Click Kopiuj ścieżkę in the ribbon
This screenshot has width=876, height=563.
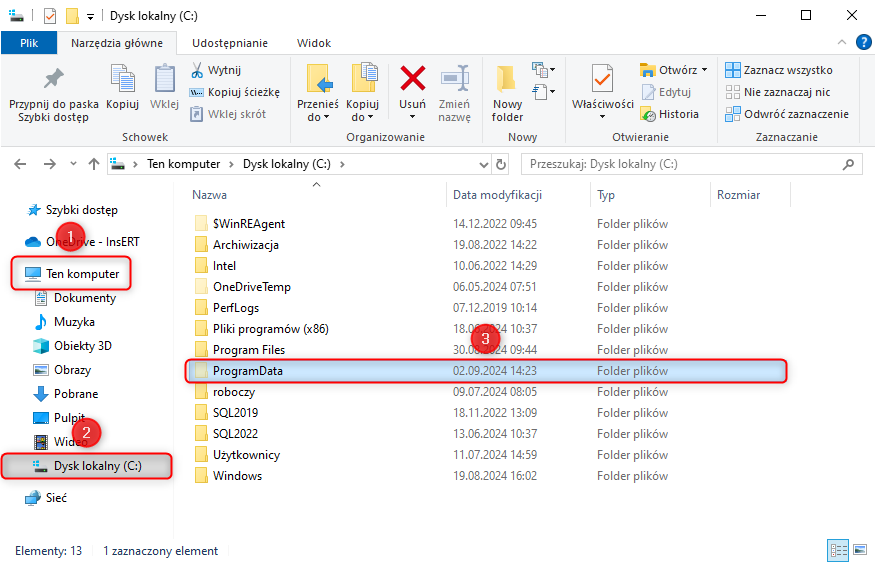click(235, 92)
